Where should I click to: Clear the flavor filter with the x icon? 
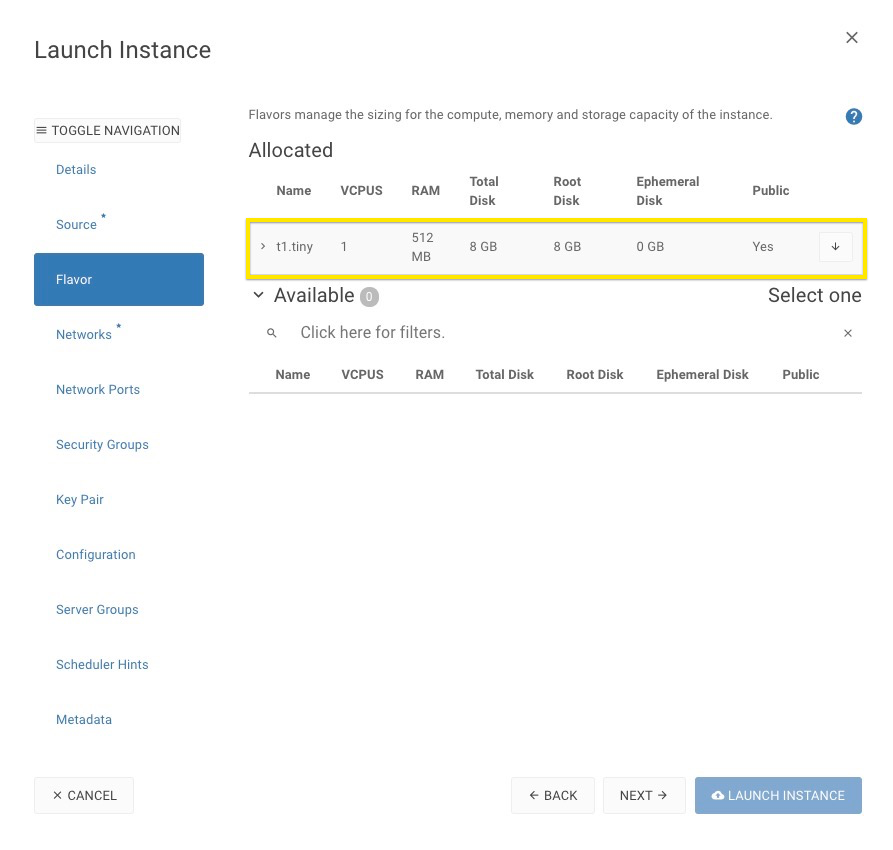coord(847,333)
